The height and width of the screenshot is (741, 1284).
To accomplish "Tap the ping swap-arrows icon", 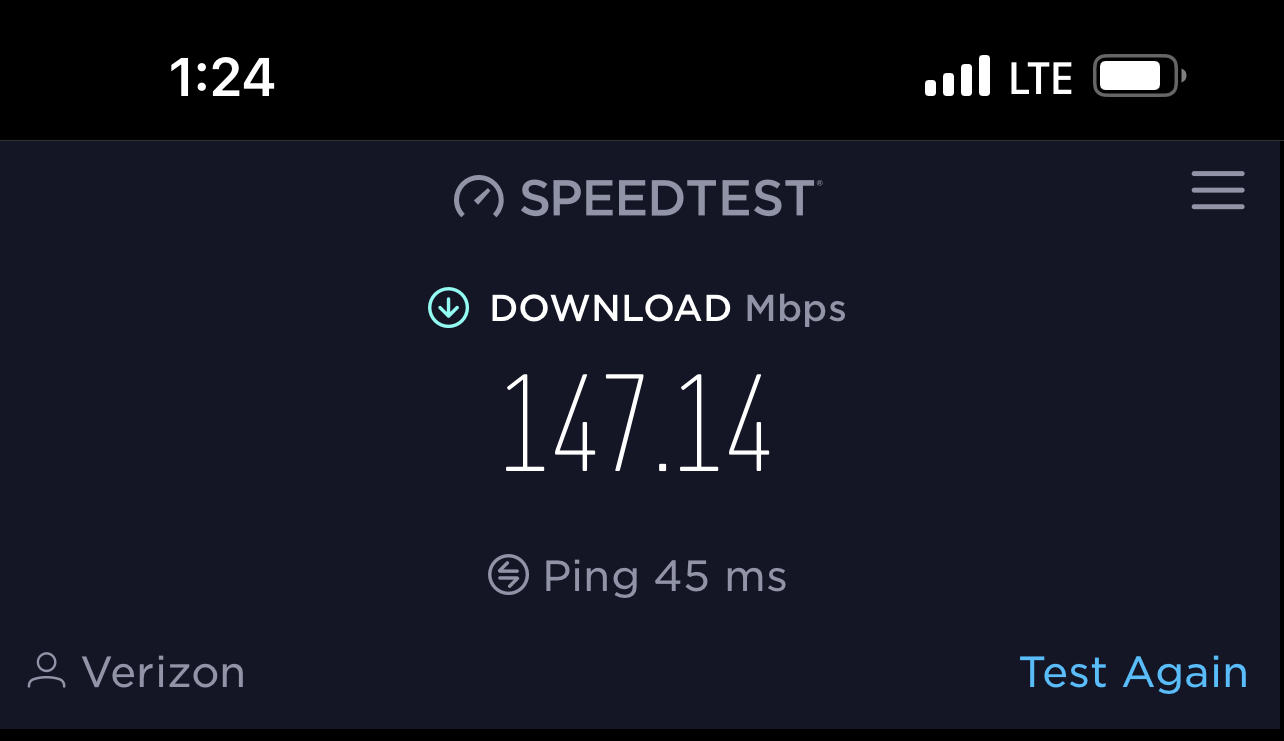I will point(508,575).
